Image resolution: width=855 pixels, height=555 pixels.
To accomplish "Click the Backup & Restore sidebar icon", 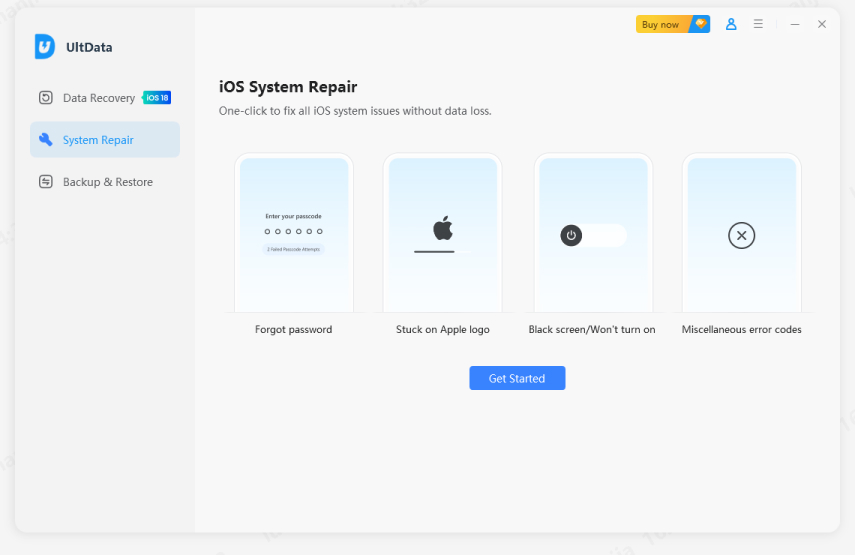I will click(x=46, y=182).
